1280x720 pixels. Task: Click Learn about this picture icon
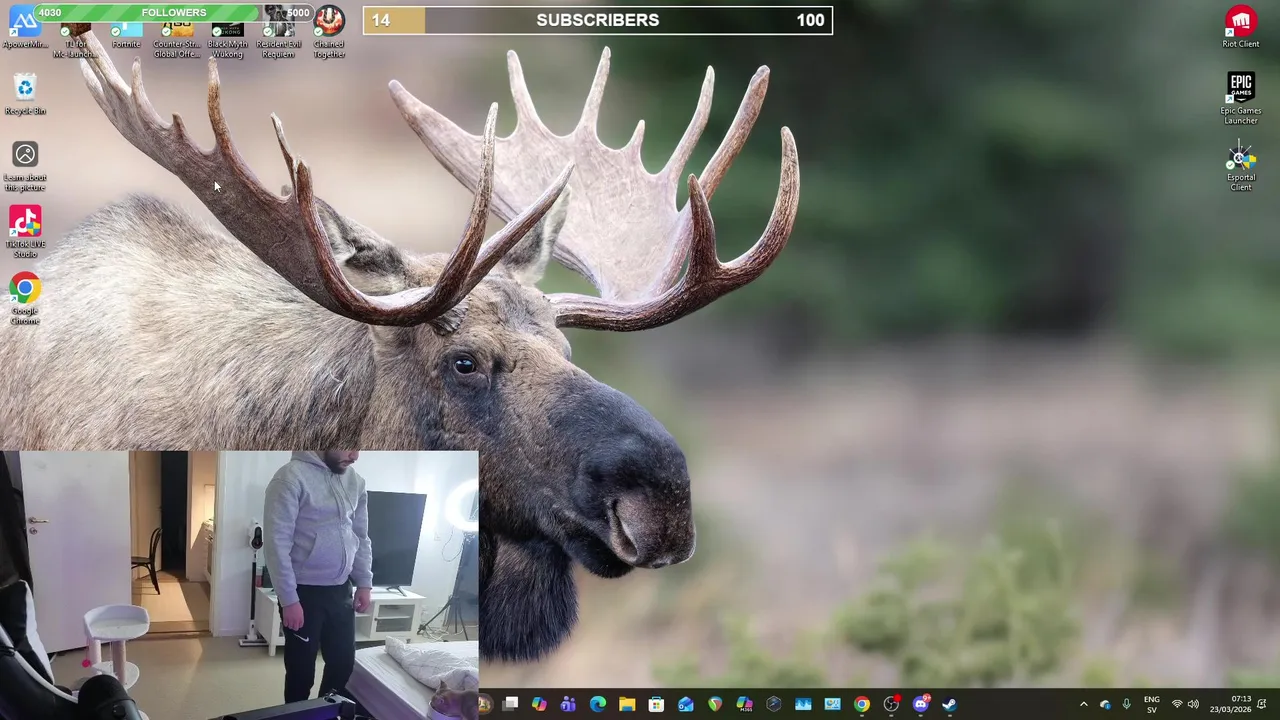tap(25, 166)
